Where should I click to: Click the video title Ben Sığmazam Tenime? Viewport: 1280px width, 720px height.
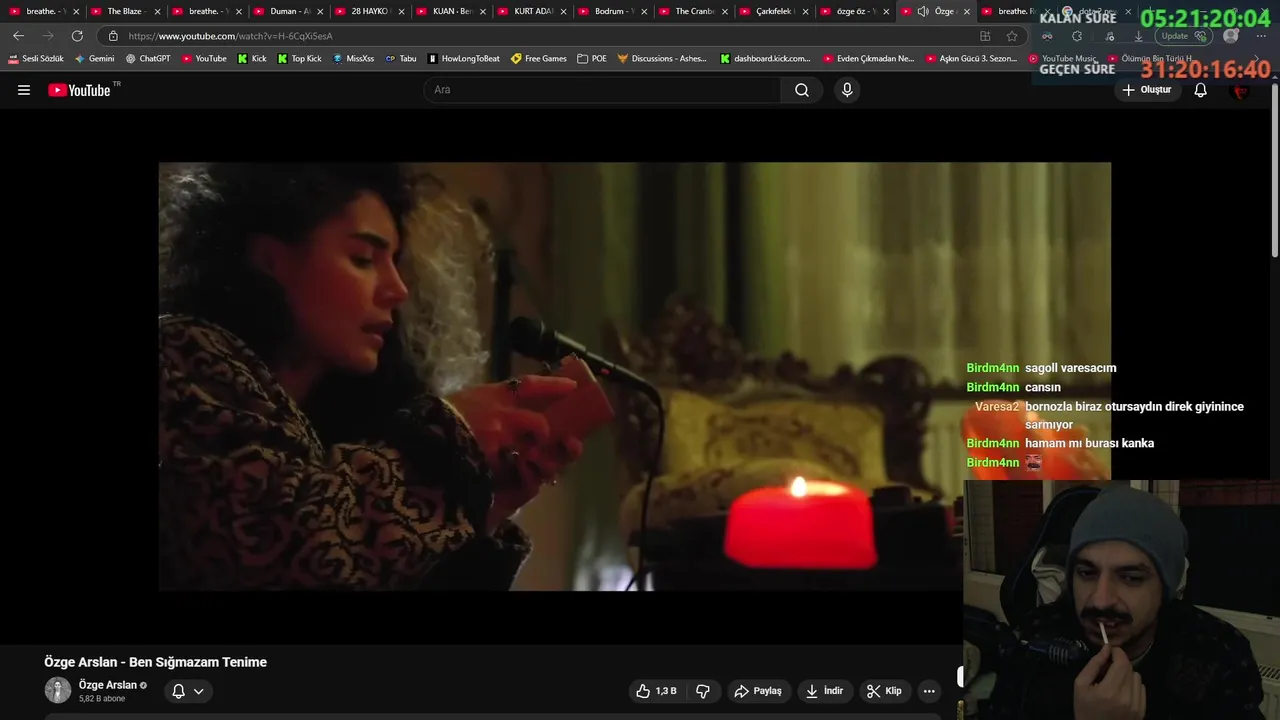[x=155, y=662]
